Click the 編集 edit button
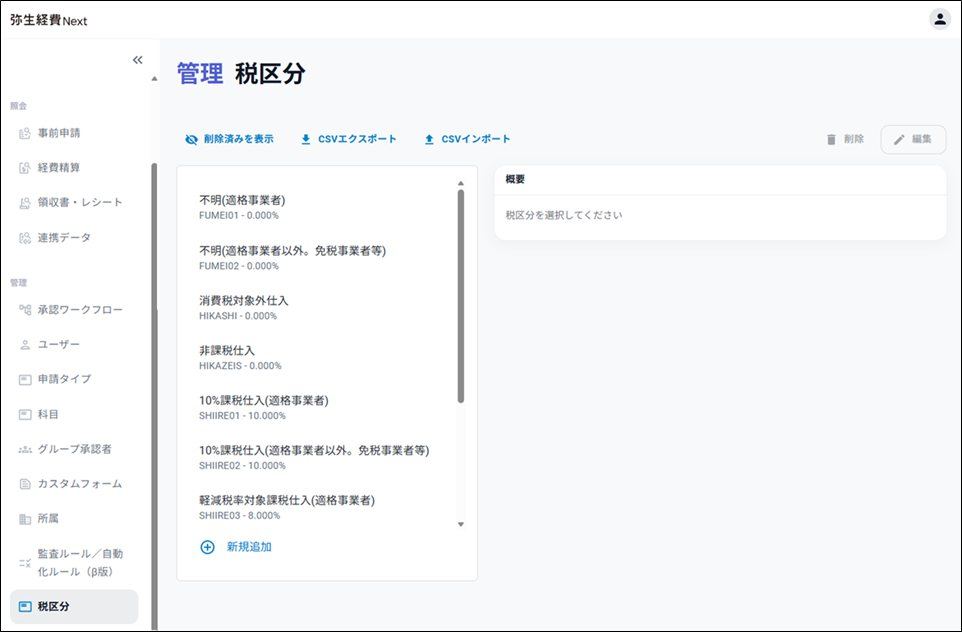The width and height of the screenshot is (962, 632). pyautogui.click(x=913, y=139)
